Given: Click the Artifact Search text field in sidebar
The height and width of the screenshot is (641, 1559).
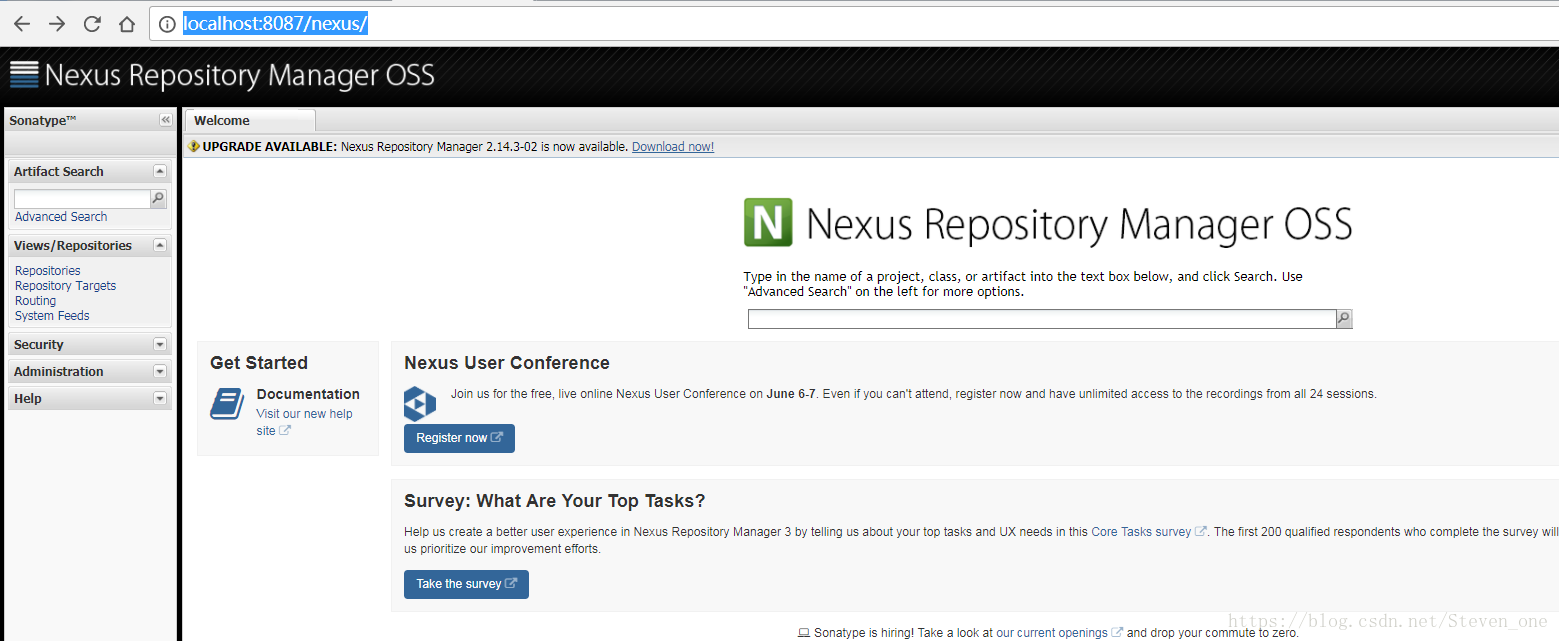Looking at the screenshot, I should [82, 199].
